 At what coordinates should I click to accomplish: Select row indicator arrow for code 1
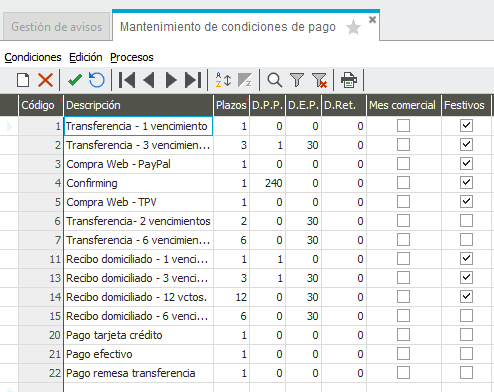point(9,126)
